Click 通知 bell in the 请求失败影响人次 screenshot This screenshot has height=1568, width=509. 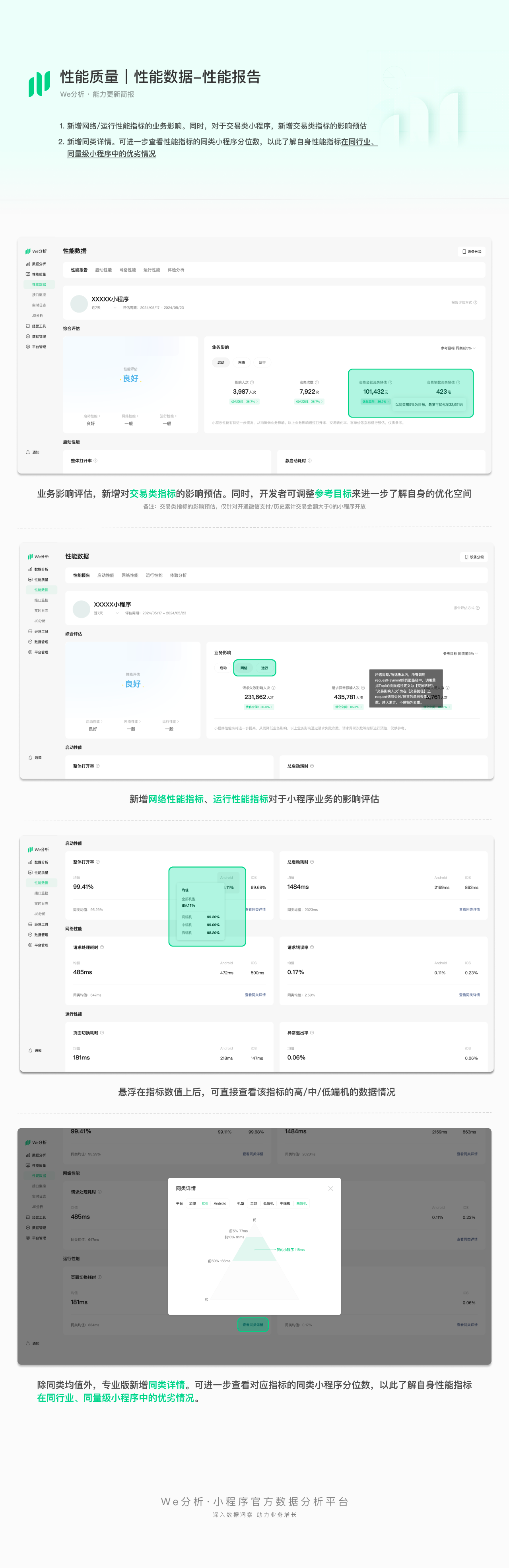pos(31,758)
